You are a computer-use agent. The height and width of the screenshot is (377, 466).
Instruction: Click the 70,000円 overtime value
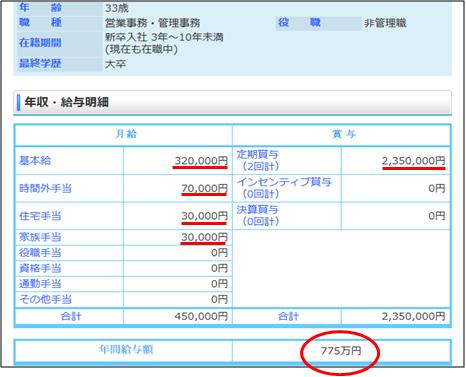click(204, 188)
